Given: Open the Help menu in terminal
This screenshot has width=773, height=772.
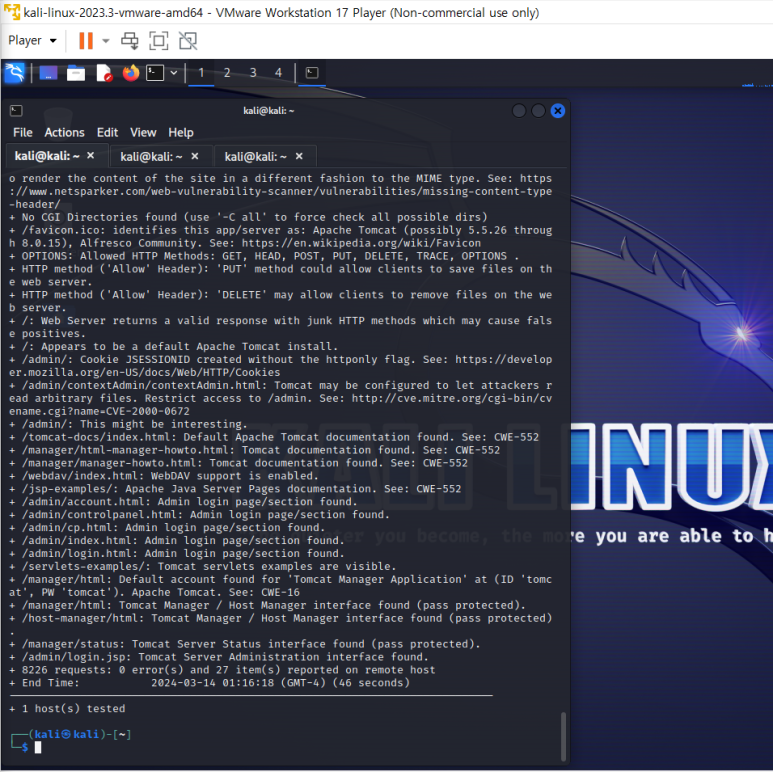Looking at the screenshot, I should click(181, 133).
